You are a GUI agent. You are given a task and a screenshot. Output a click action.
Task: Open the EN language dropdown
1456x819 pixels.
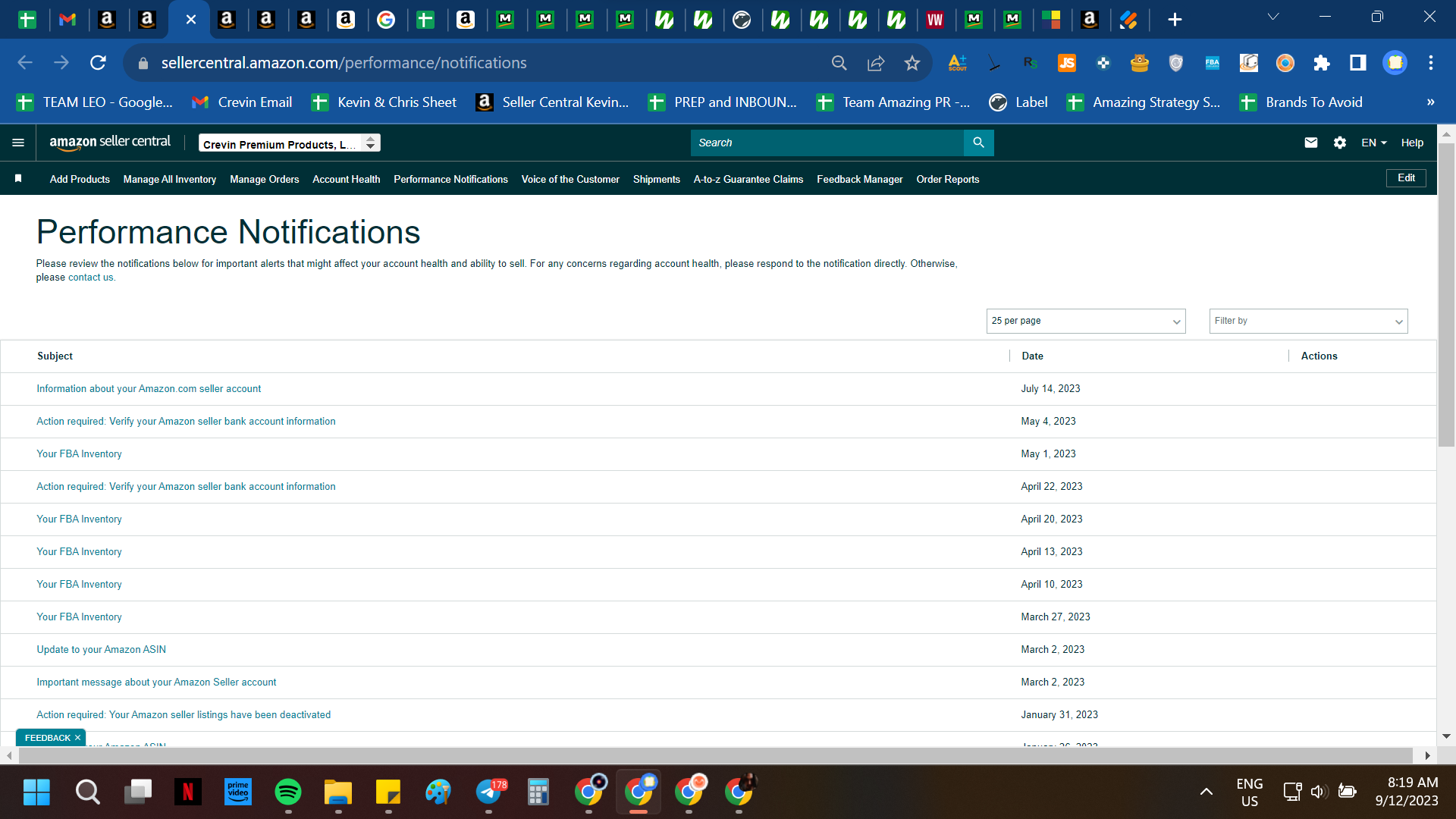1373,143
